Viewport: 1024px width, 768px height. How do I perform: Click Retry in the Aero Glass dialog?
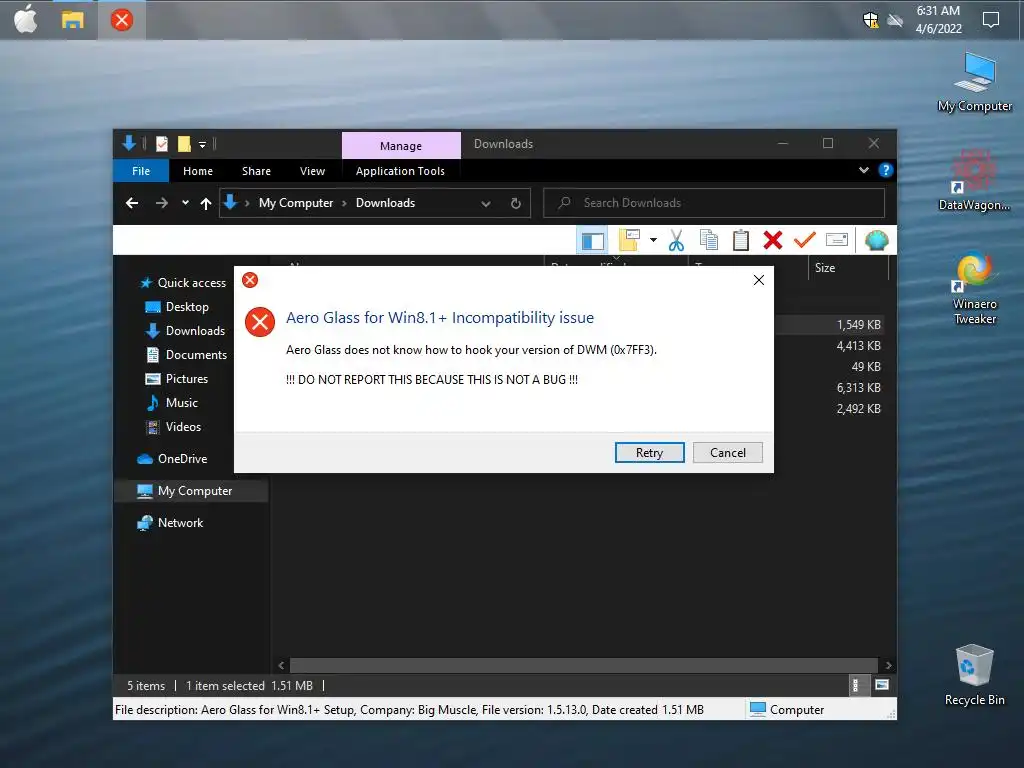[649, 453]
